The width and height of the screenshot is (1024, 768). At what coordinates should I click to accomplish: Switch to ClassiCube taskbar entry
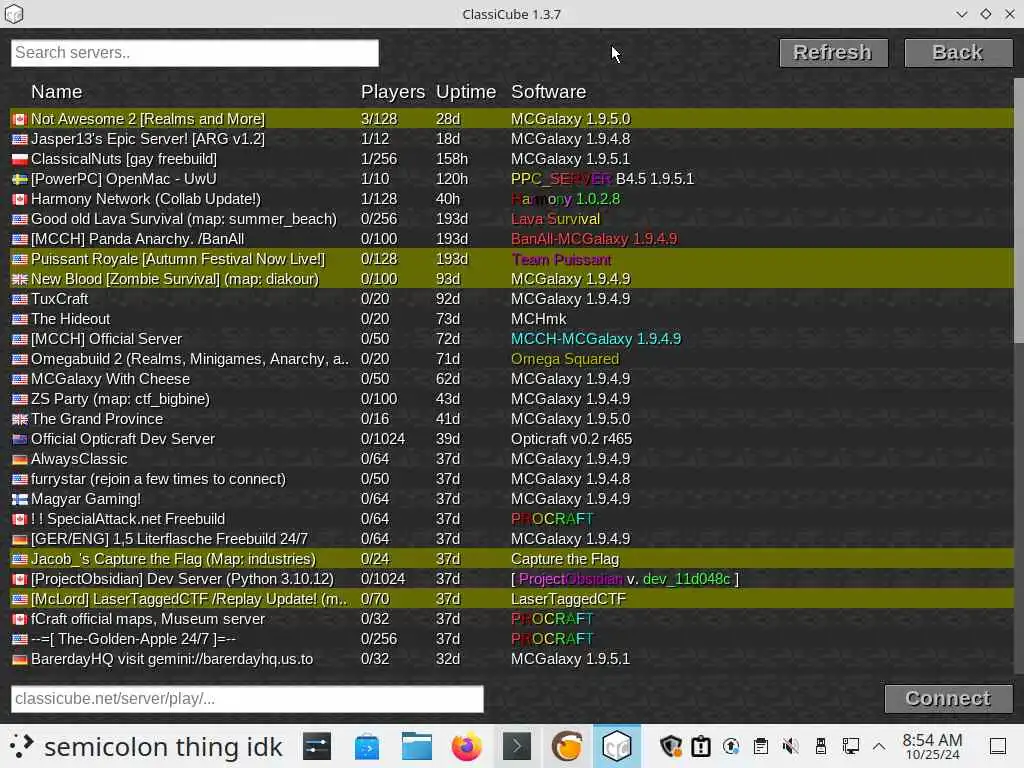pyautogui.click(x=616, y=746)
